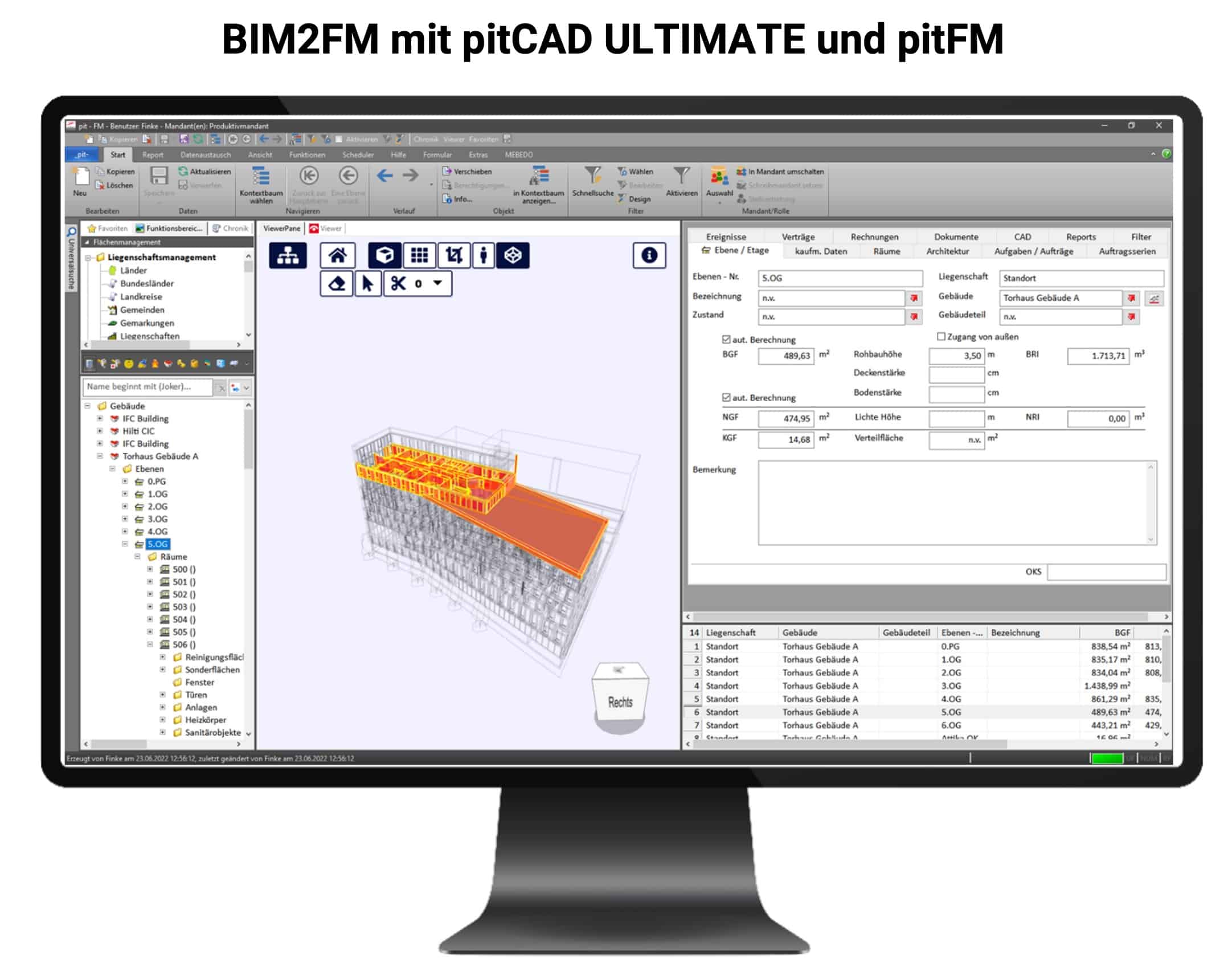Switch to the Dokumente tab
1232x979 pixels.
click(956, 236)
